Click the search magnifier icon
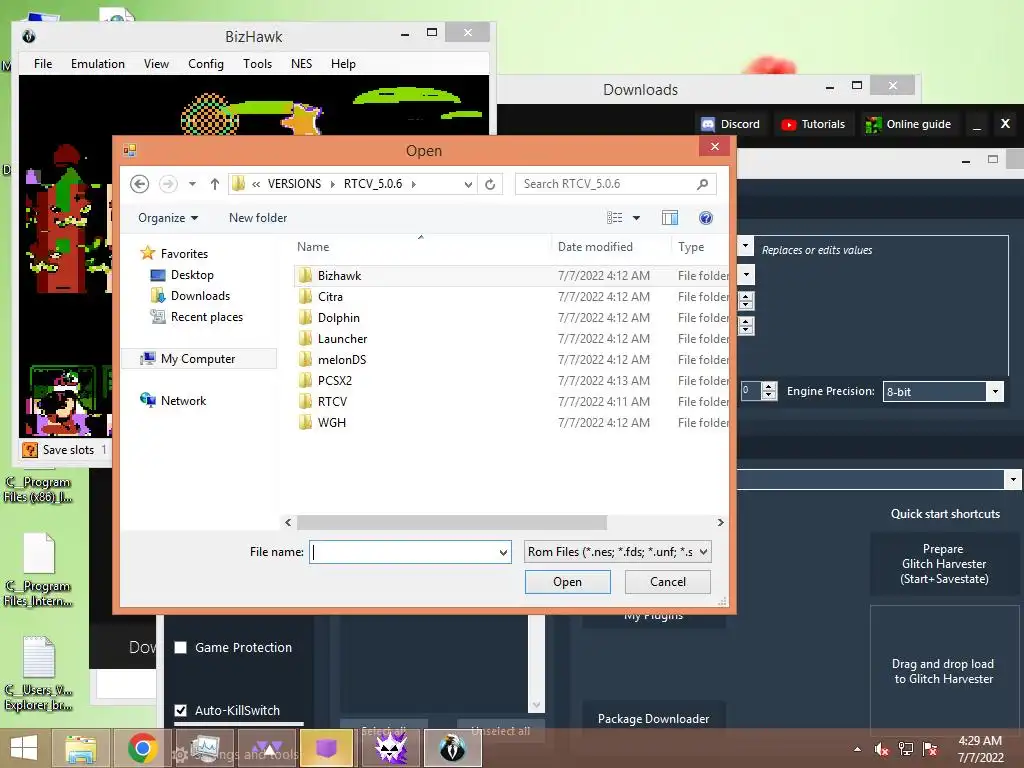Image resolution: width=1024 pixels, height=768 pixels. click(703, 184)
